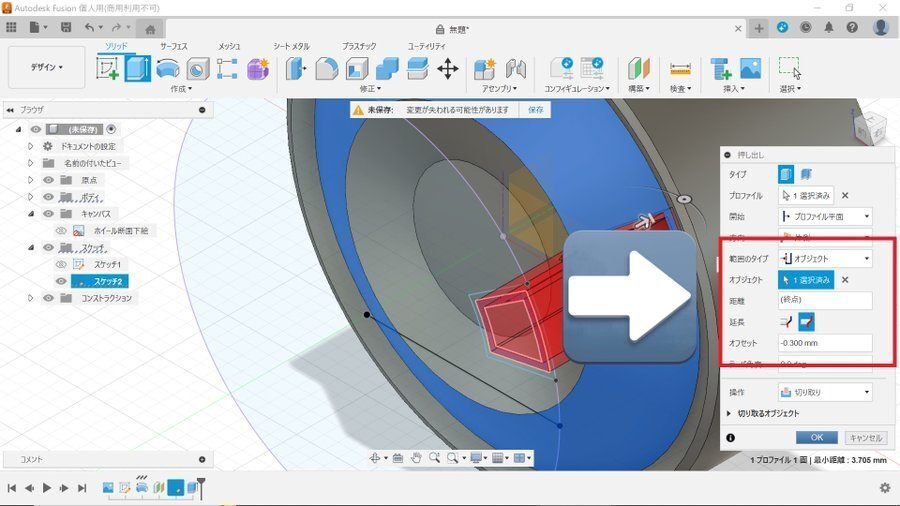
Task: Expand the 切り取るオブジェクト section
Action: 729,413
